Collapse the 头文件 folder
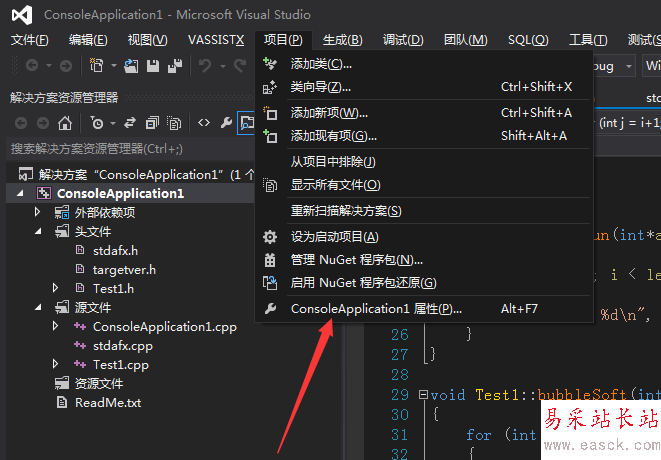The image size is (661, 460). 38,231
